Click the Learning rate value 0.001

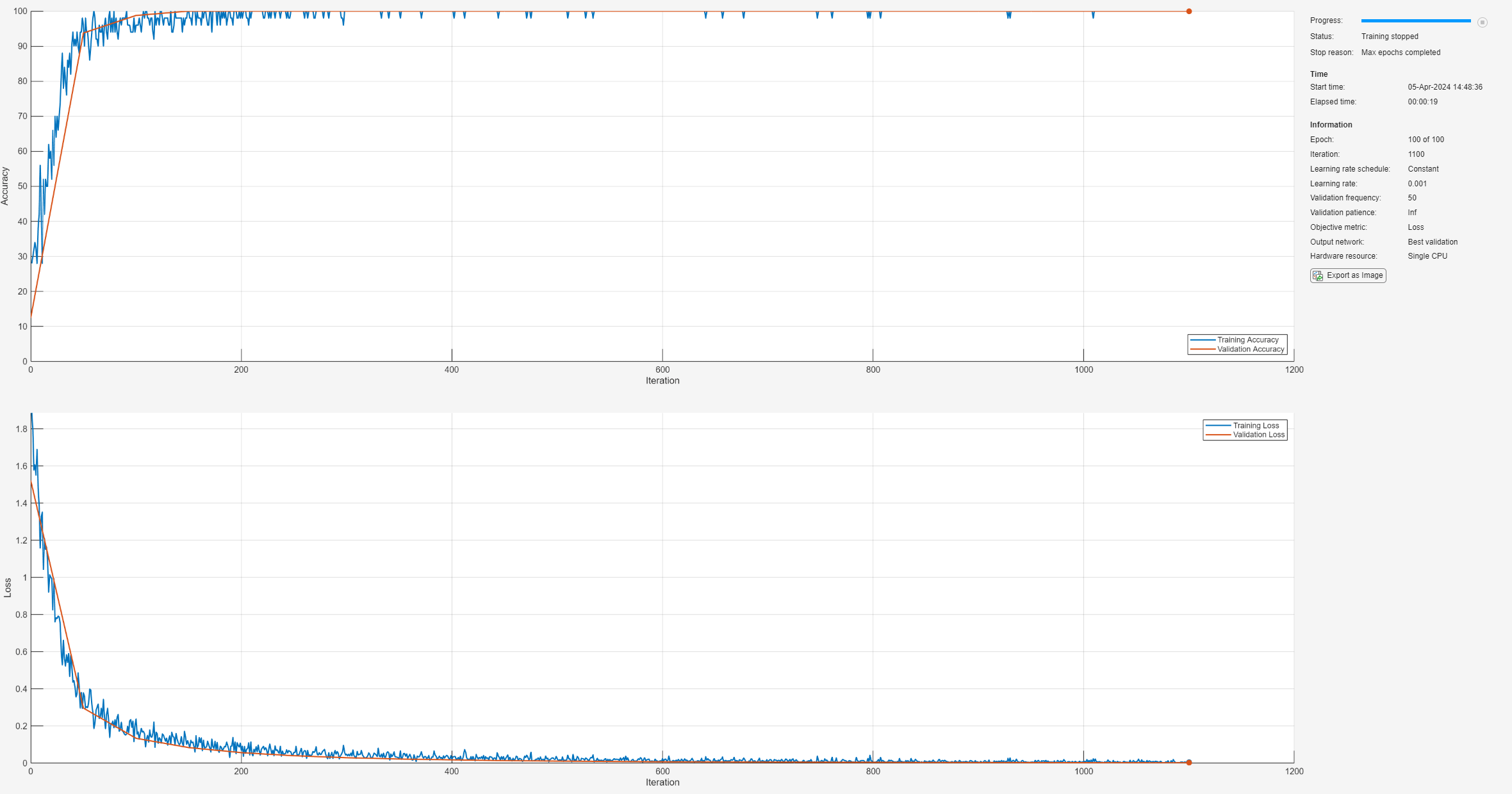tap(1417, 184)
